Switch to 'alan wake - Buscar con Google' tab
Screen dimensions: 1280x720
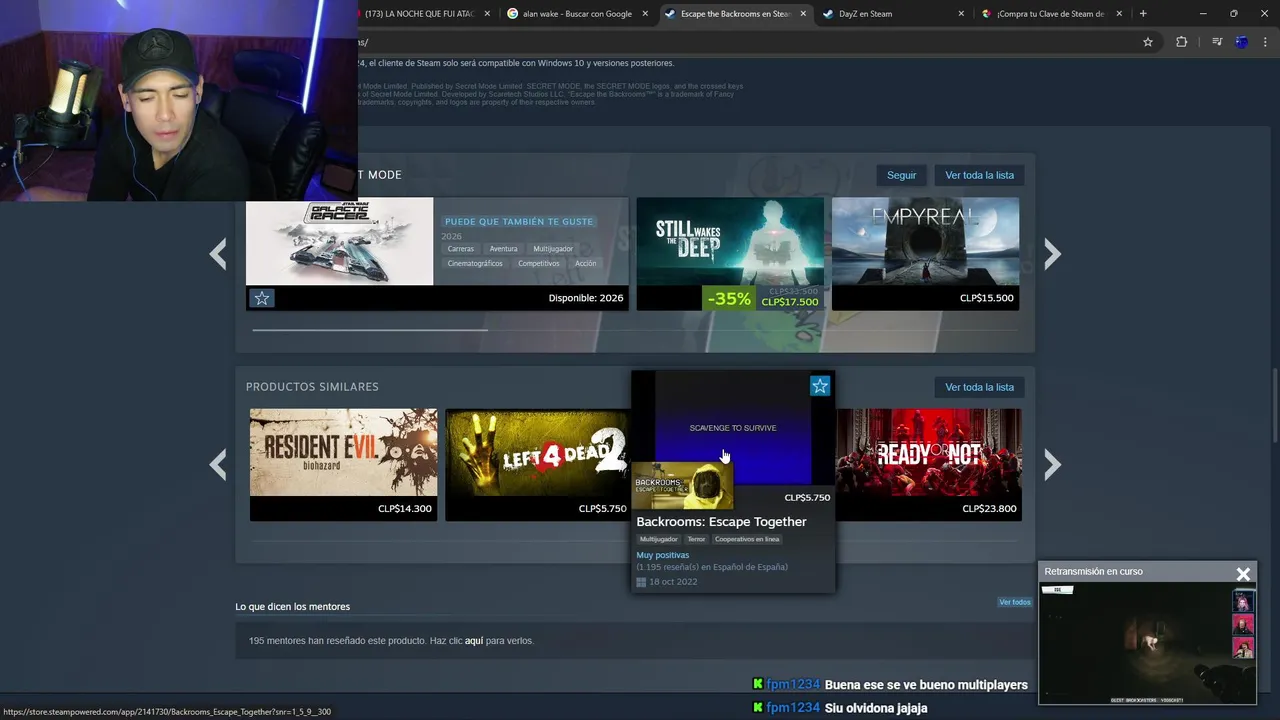[x=575, y=14]
